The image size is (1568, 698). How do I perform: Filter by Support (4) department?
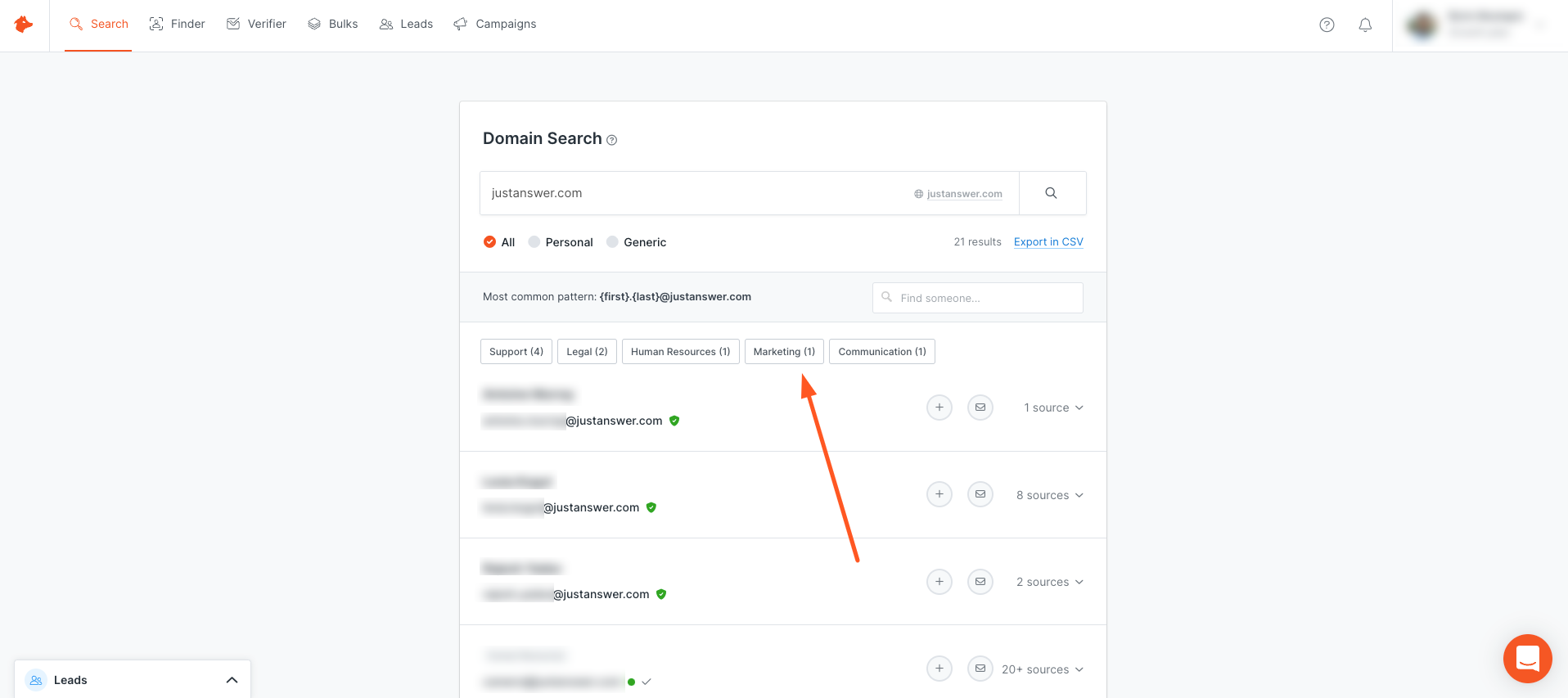[x=516, y=352]
